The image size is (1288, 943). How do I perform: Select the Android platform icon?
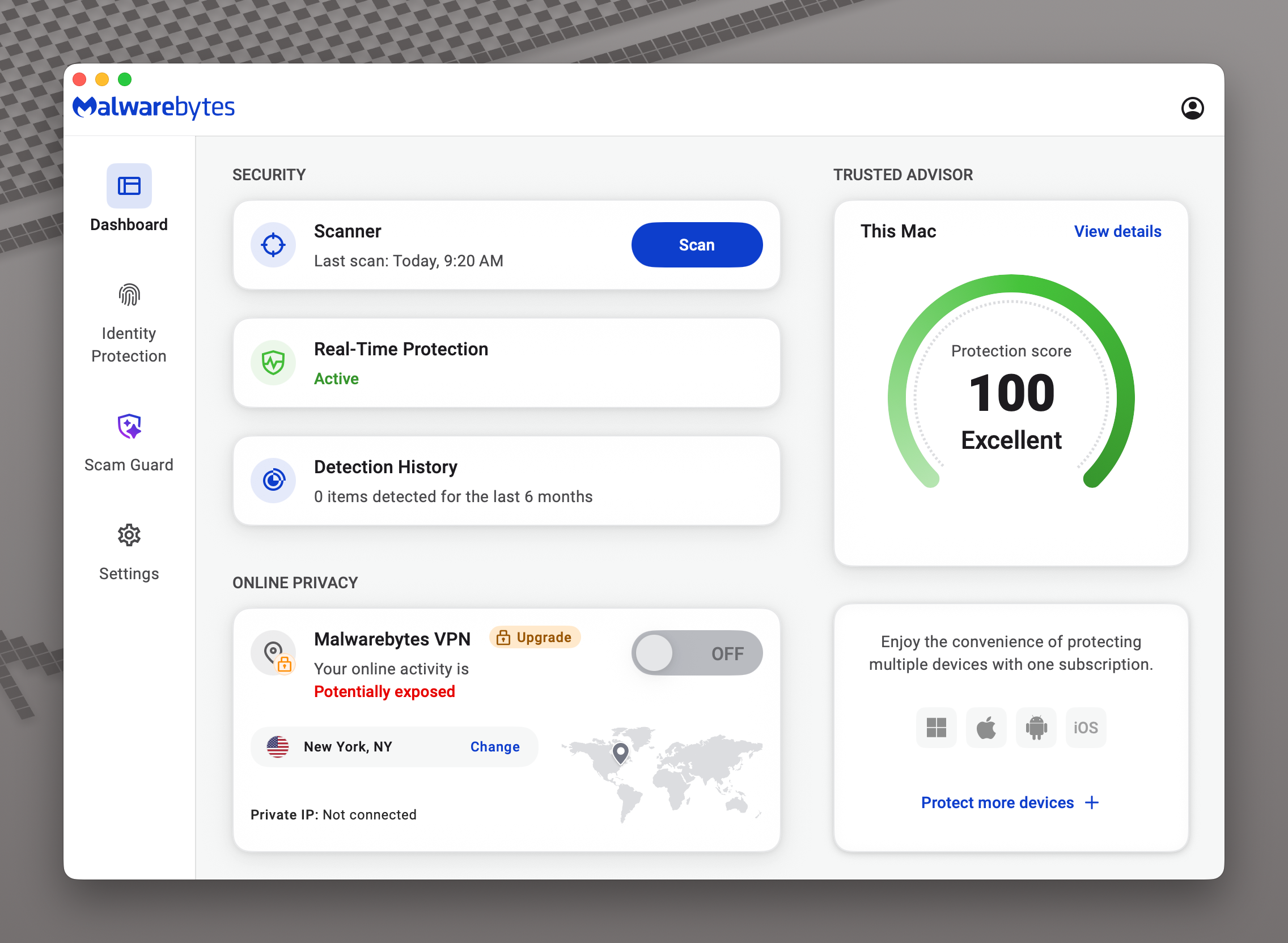[x=1036, y=728]
